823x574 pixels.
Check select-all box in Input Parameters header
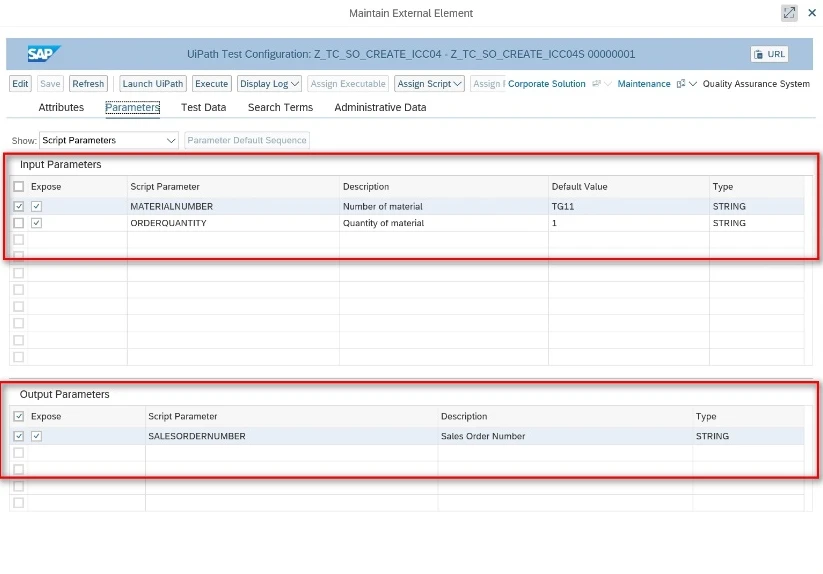click(x=18, y=186)
